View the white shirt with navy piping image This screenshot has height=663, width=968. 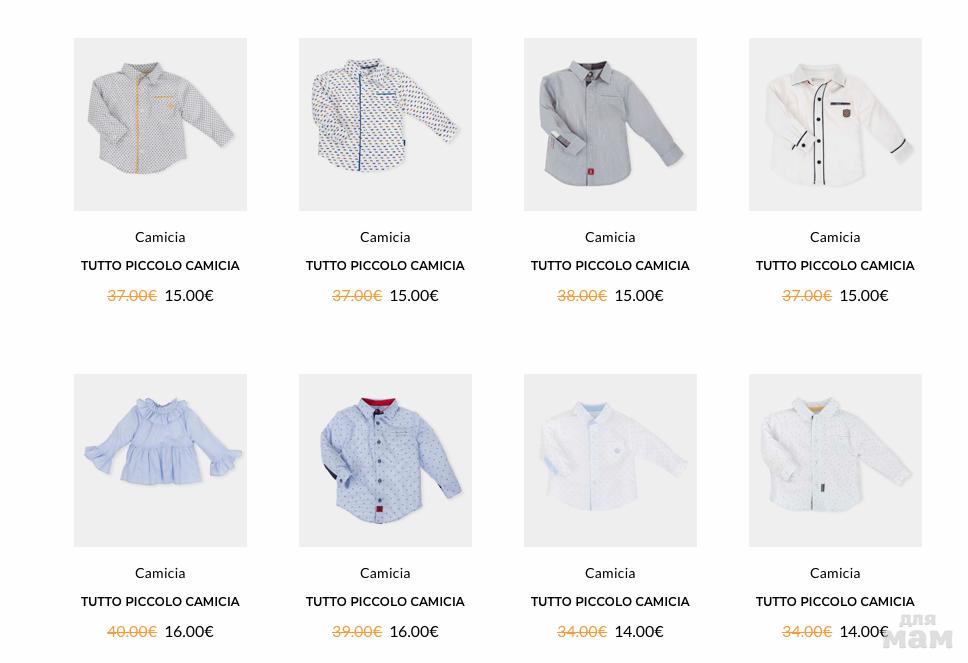(835, 124)
